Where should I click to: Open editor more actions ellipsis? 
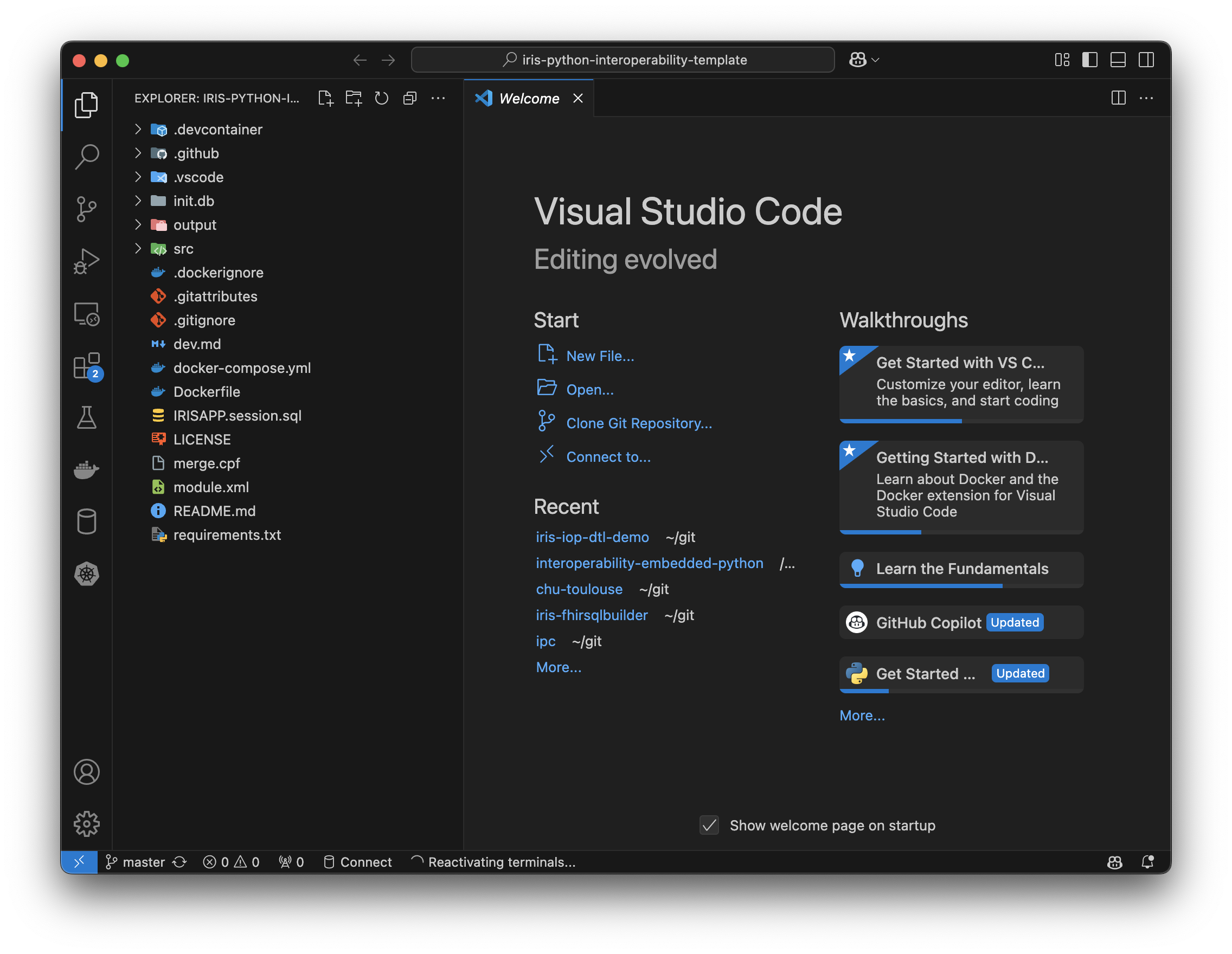[x=1146, y=98]
